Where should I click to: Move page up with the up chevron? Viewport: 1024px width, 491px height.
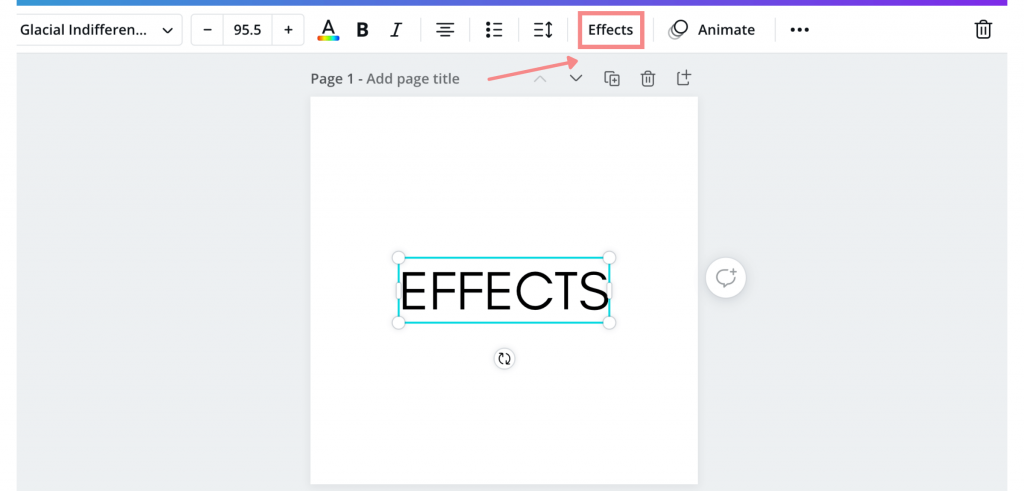coord(540,79)
